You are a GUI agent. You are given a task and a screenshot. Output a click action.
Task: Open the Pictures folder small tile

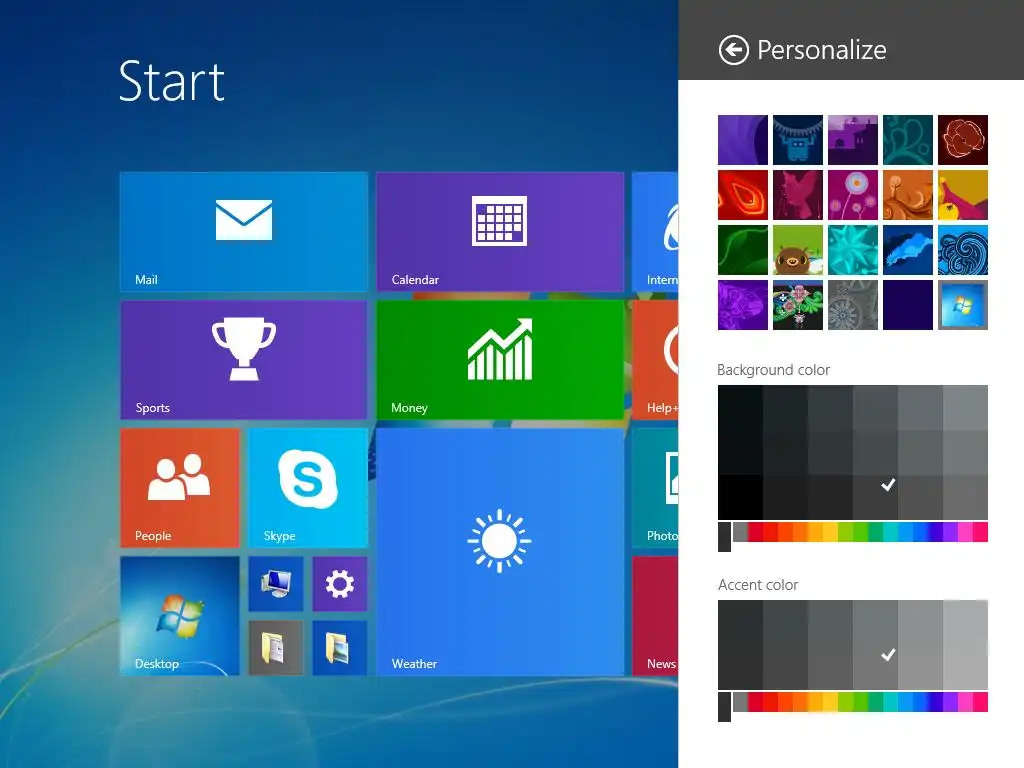point(340,648)
